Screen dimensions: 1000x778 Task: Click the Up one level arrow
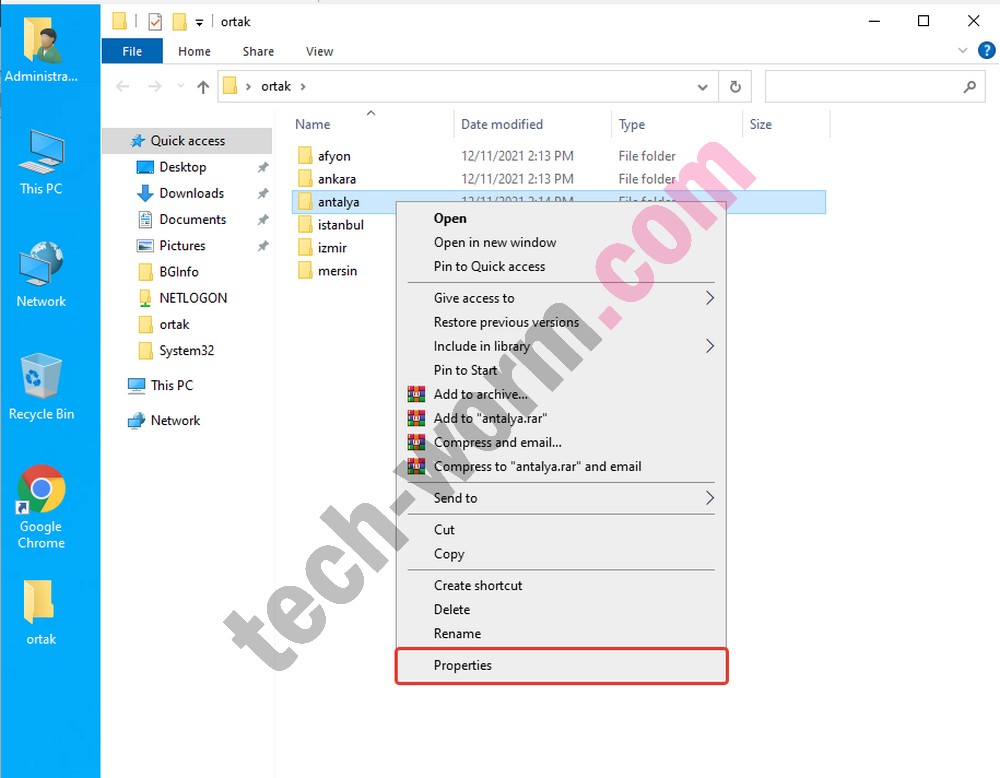(203, 87)
